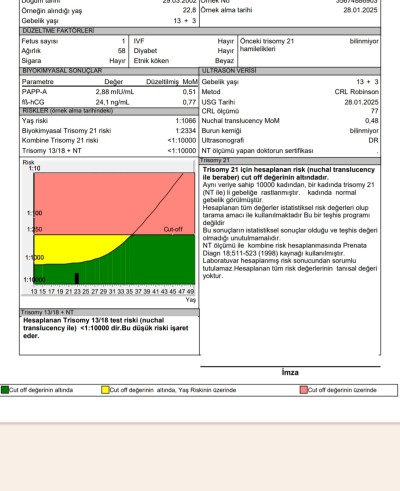The image size is (400, 491).
Task: Click bold sentence 'Trisomy 21 için hesaplanan risk'
Action: click(289, 174)
